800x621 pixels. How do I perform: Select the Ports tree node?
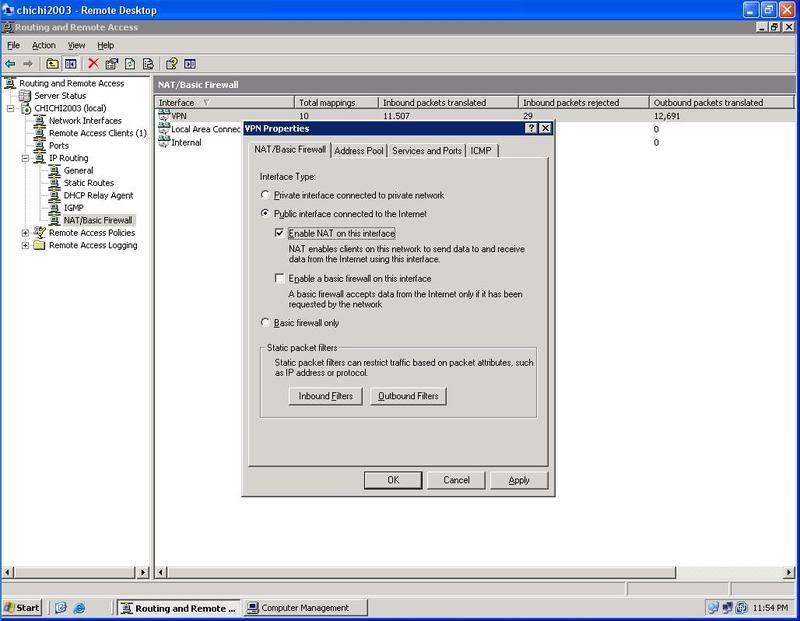click(59, 145)
